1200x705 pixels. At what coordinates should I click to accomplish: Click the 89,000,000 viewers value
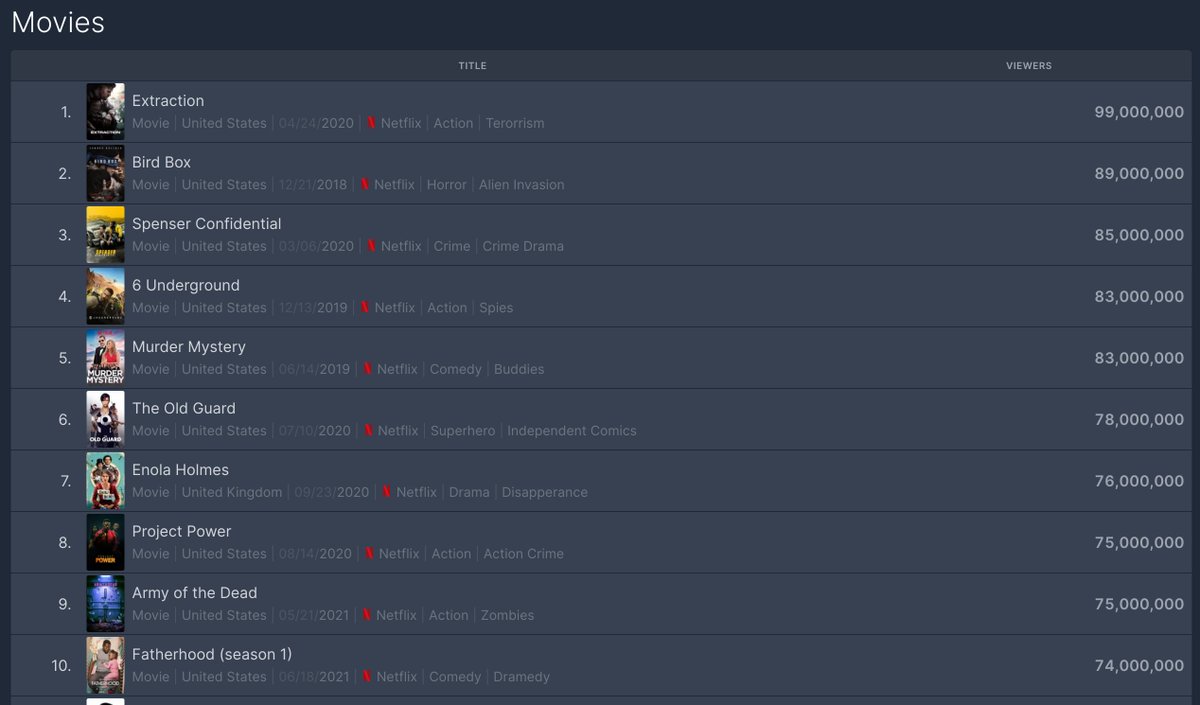(1139, 174)
